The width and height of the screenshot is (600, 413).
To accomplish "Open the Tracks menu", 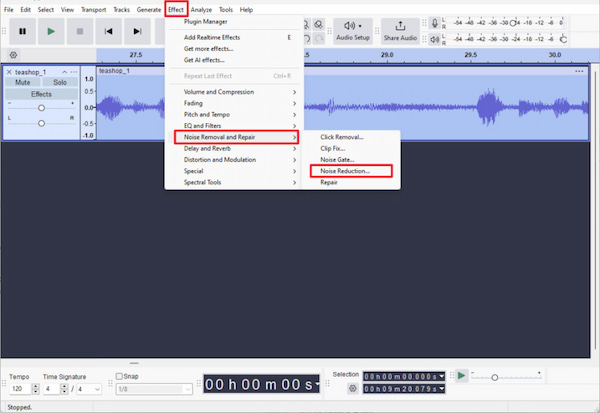I will 122,10.
